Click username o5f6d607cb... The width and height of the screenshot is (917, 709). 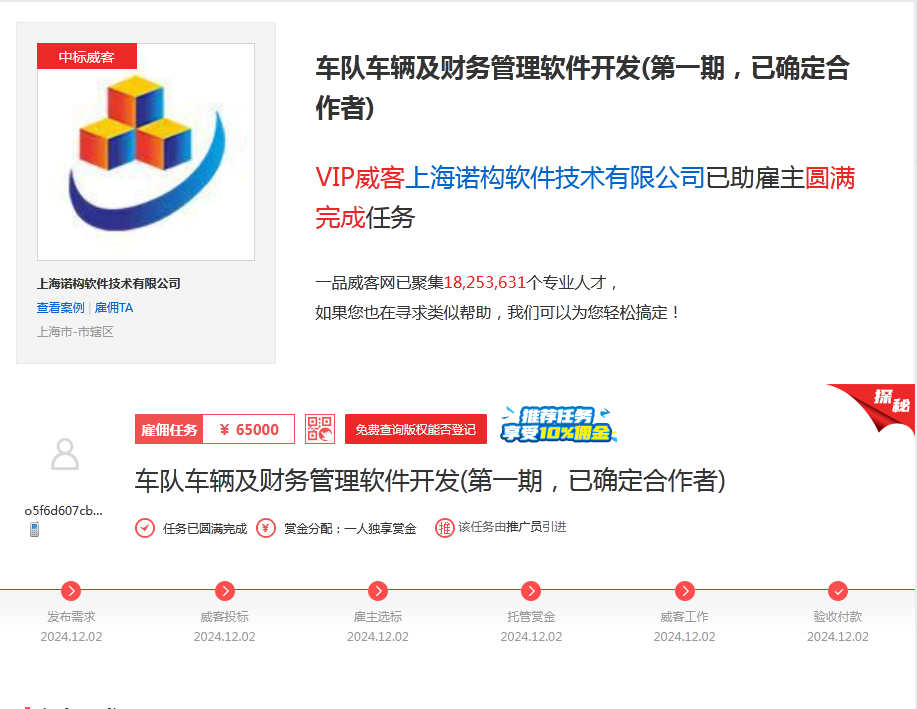[63, 511]
